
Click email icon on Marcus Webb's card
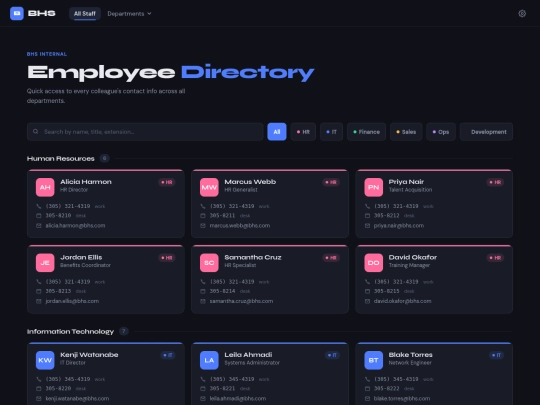(203, 226)
